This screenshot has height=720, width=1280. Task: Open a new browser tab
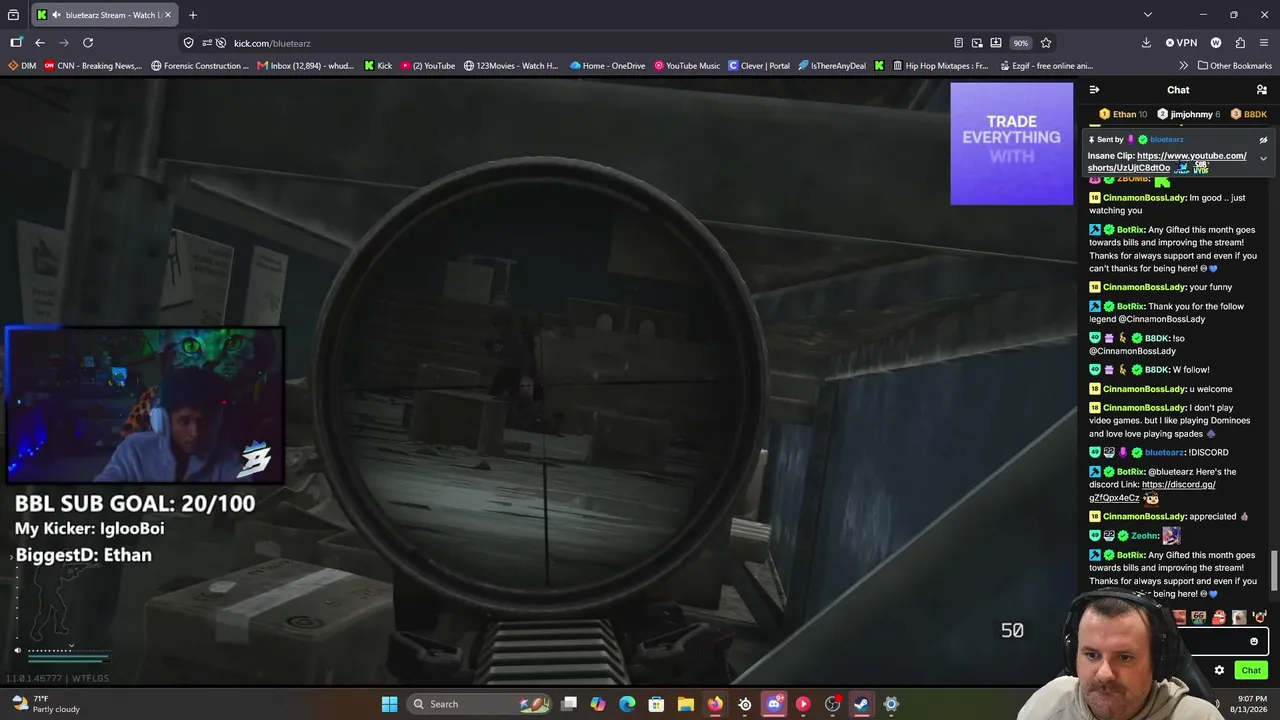point(193,15)
